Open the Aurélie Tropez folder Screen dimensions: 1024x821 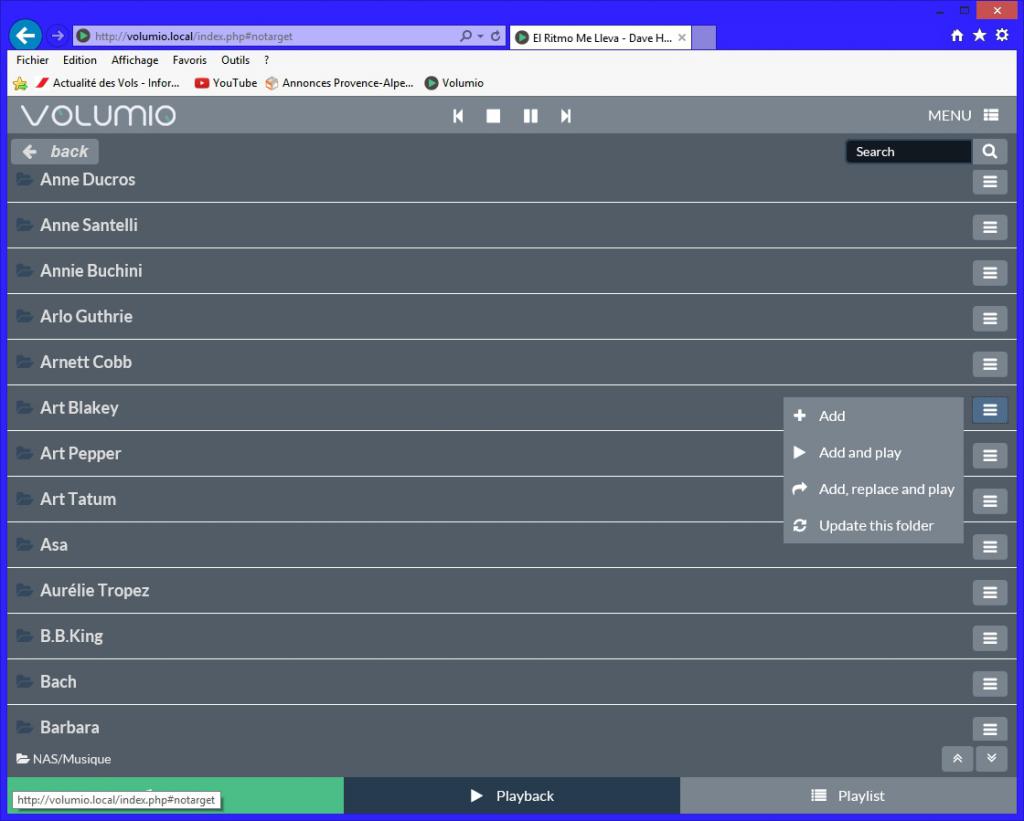point(95,591)
